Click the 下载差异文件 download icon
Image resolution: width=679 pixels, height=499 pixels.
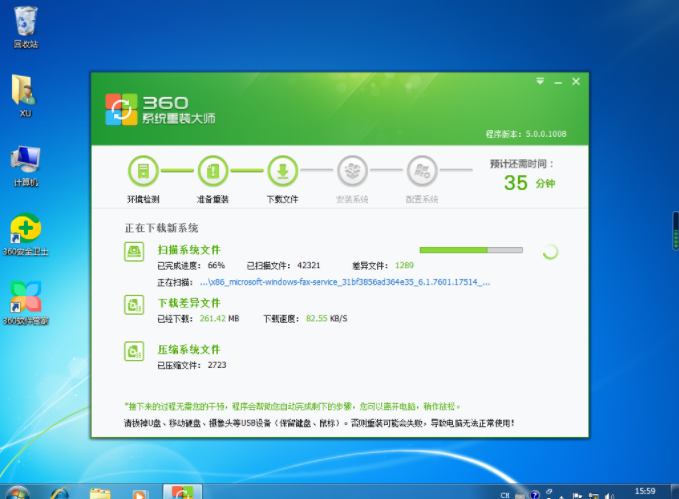pos(134,305)
